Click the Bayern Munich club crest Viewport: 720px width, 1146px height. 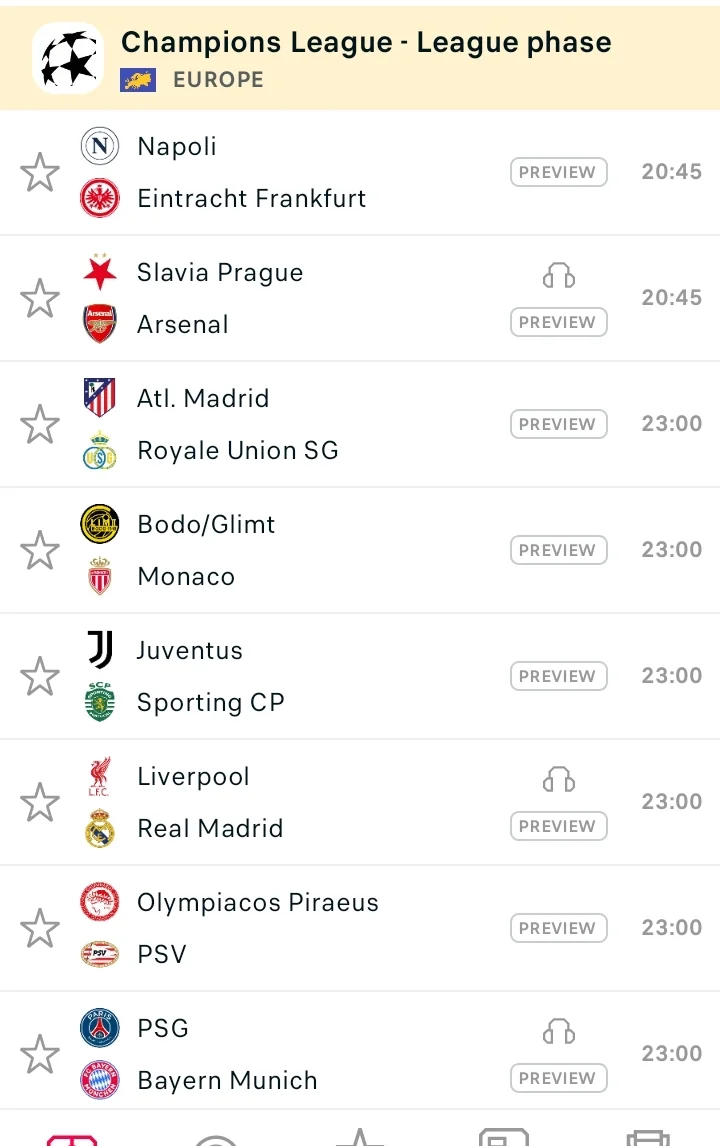pos(100,1081)
